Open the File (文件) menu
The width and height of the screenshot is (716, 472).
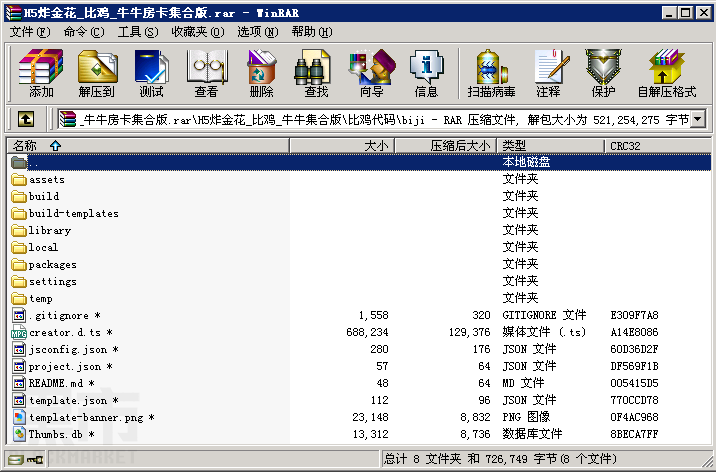(x=30, y=32)
